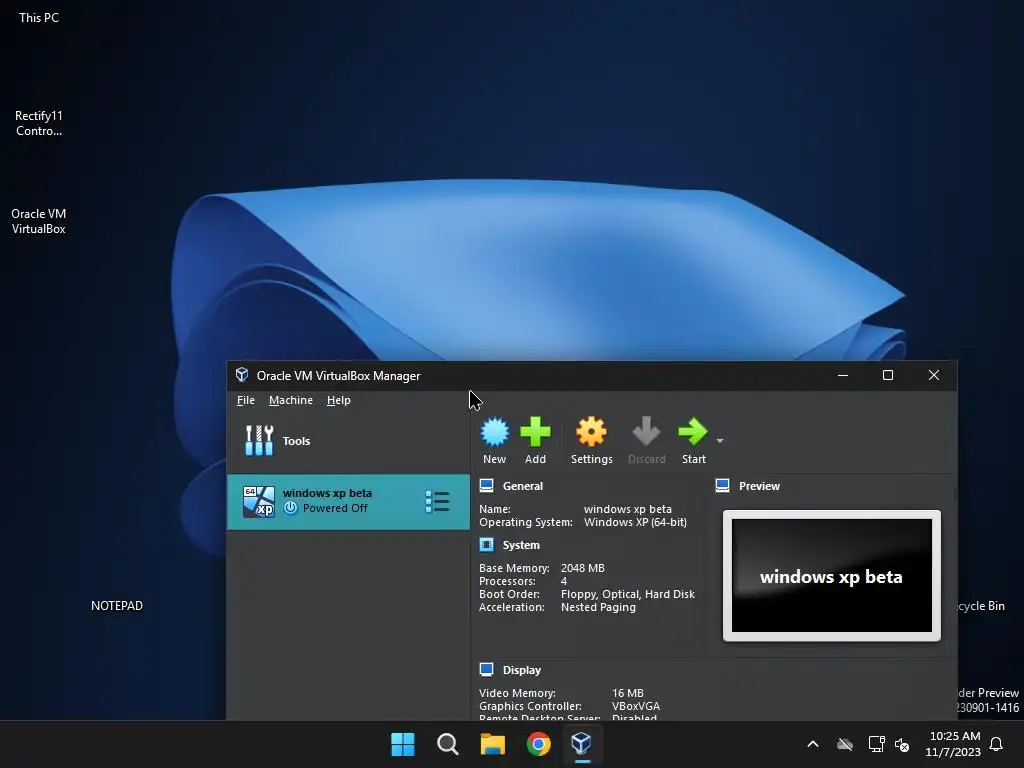
Task: Click the Operating System value Windows XP (64-bit)
Action: [x=635, y=522]
